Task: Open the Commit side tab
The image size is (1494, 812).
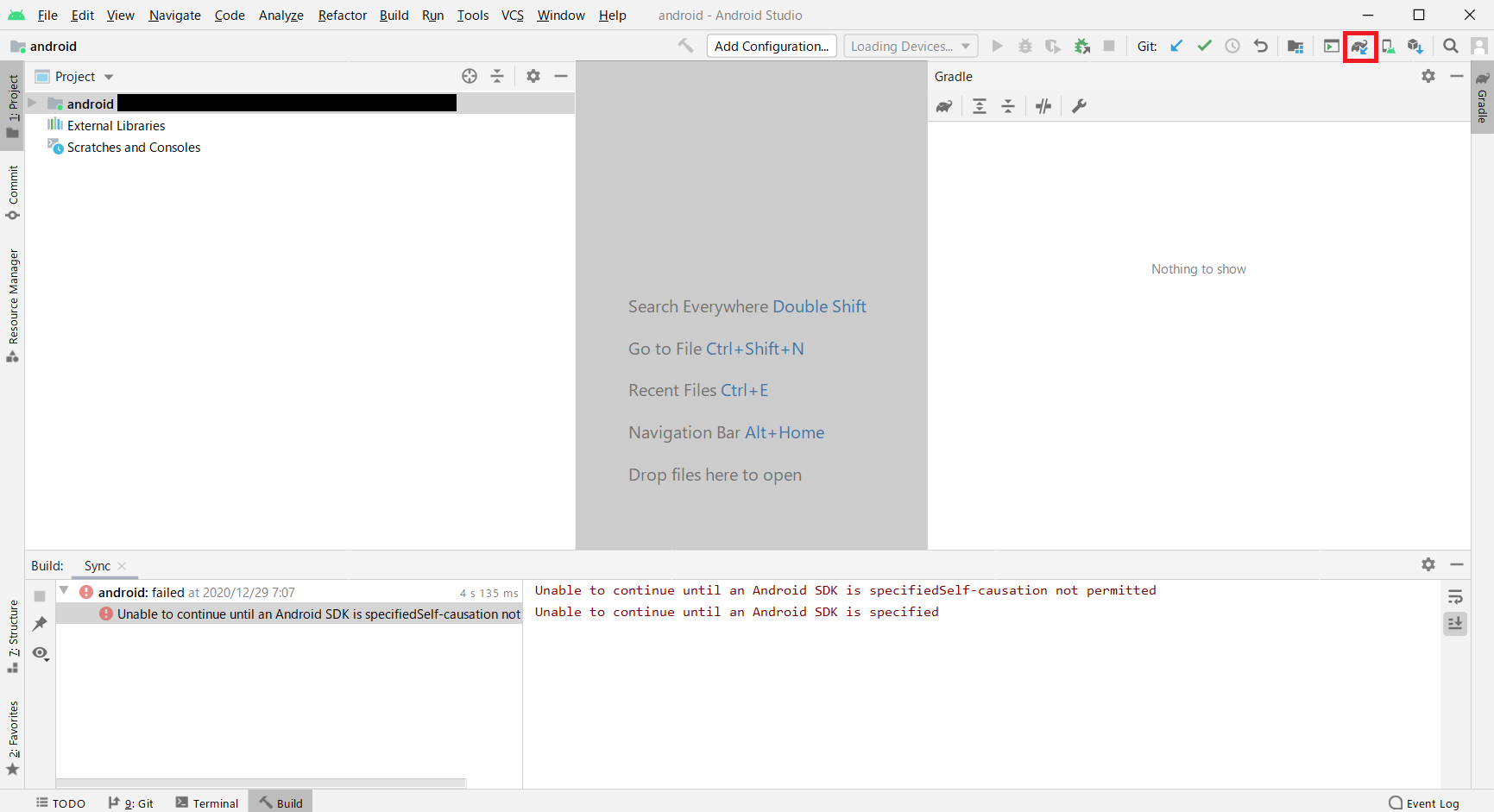Action: click(x=13, y=192)
